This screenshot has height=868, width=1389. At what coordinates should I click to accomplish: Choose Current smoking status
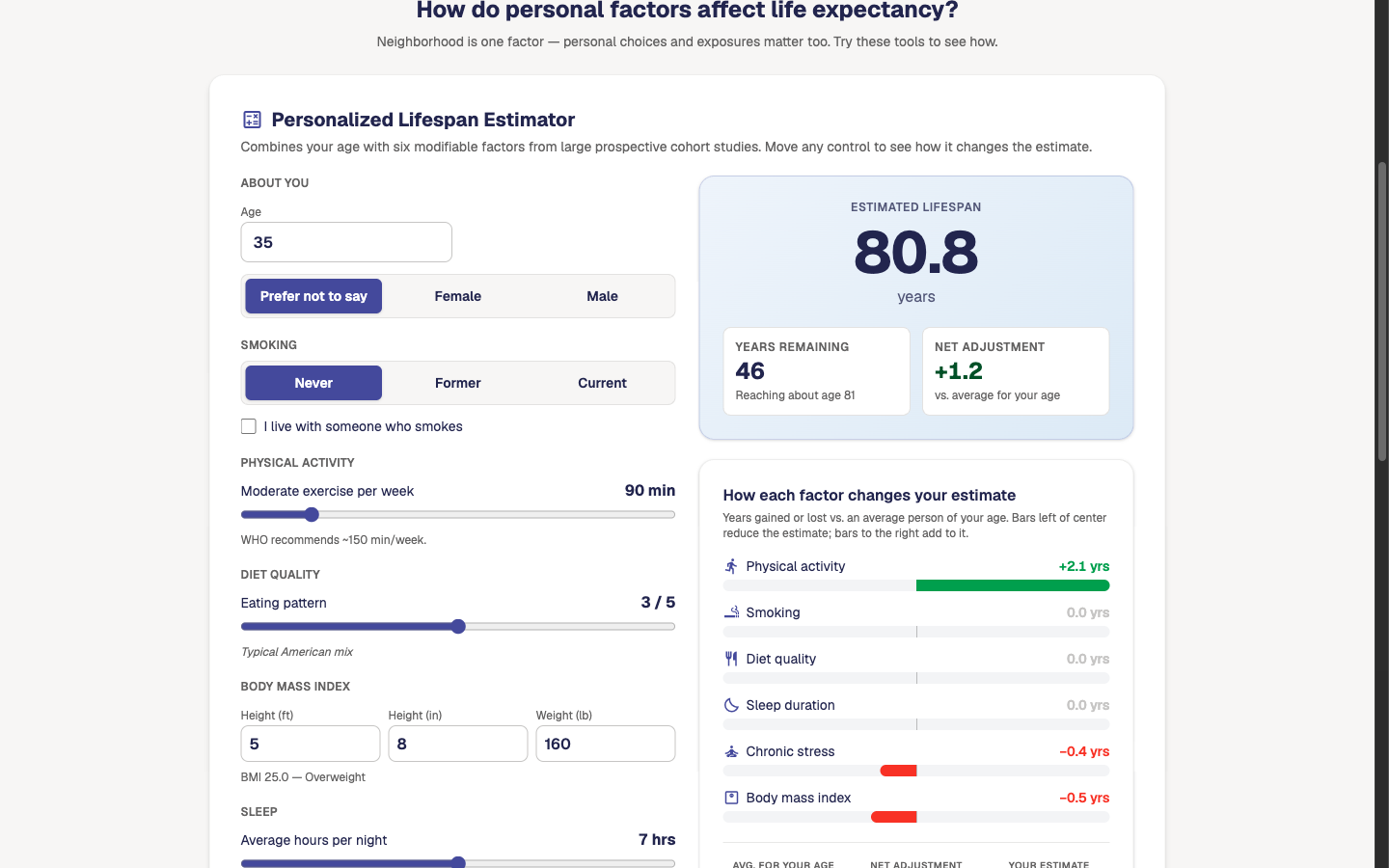click(x=602, y=383)
